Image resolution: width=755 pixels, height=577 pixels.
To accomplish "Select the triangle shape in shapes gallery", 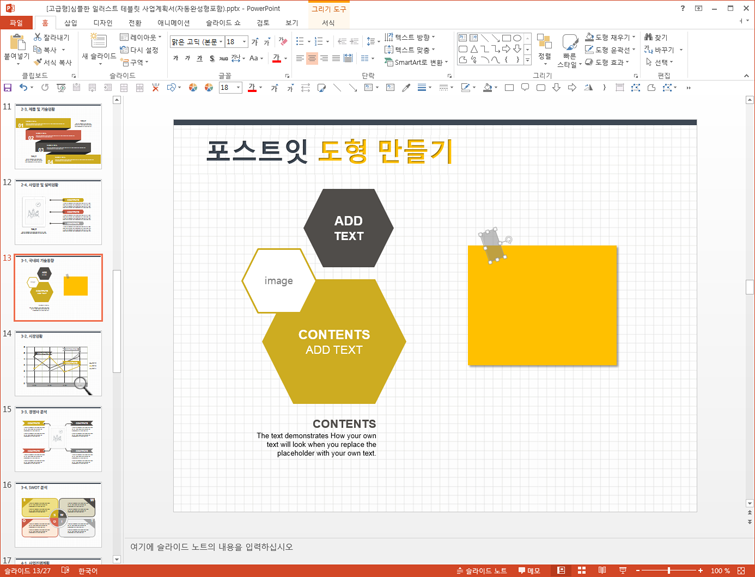I will (474, 49).
